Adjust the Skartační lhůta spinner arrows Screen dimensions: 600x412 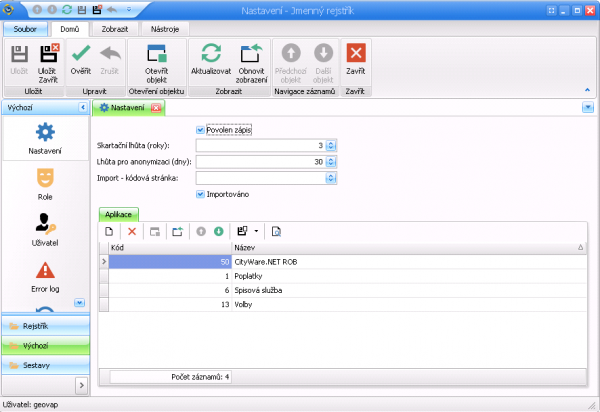pos(330,145)
